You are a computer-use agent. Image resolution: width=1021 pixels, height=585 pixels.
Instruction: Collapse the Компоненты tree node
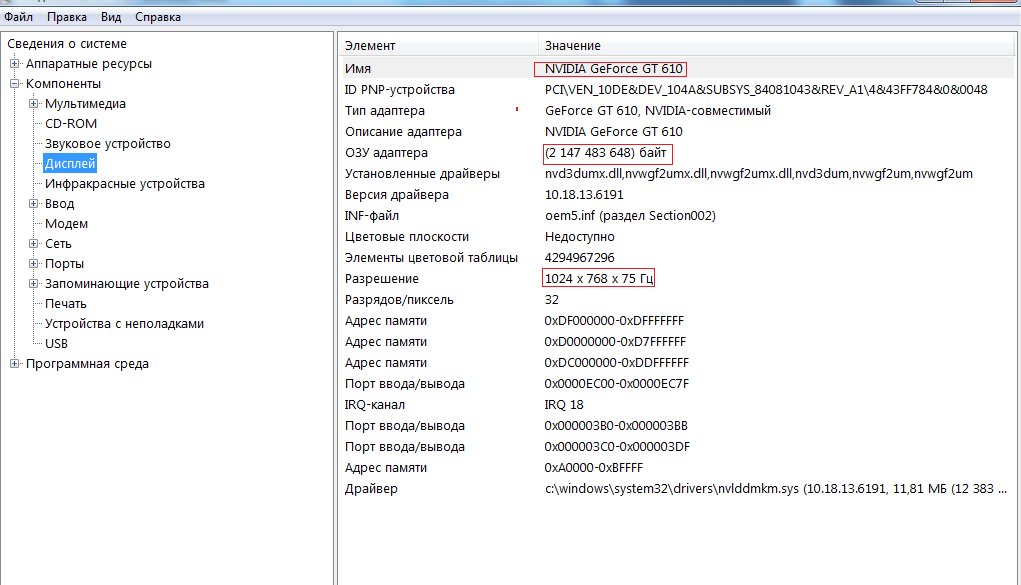(15, 84)
